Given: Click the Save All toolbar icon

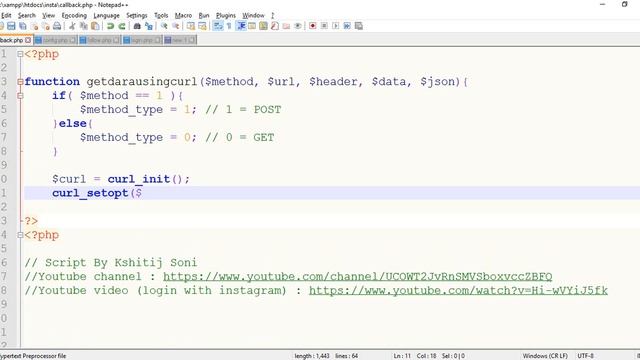Looking at the screenshot, I should 23,26.
